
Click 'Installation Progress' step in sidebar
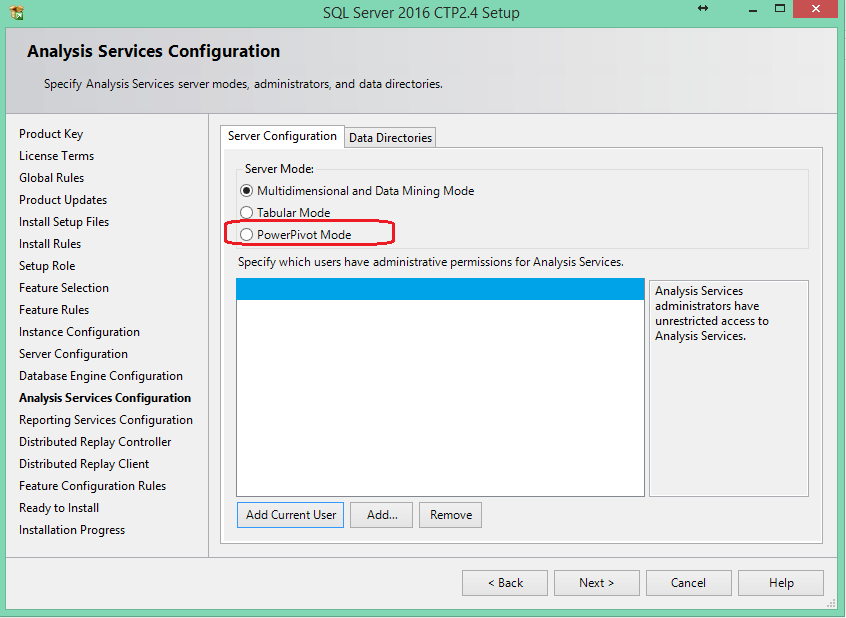click(x=72, y=530)
